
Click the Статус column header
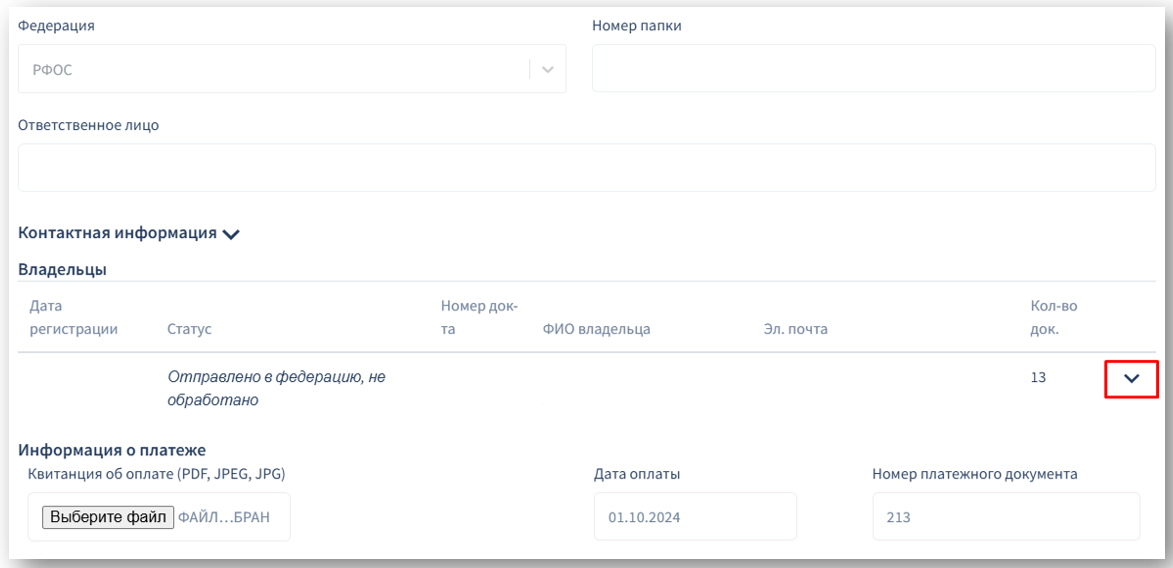(x=188, y=328)
